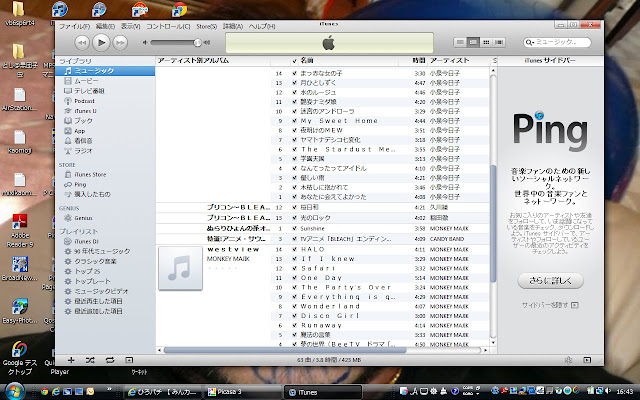Toggle shuffle playback icon
Viewport: 640px width, 400px height.
click(x=90, y=360)
